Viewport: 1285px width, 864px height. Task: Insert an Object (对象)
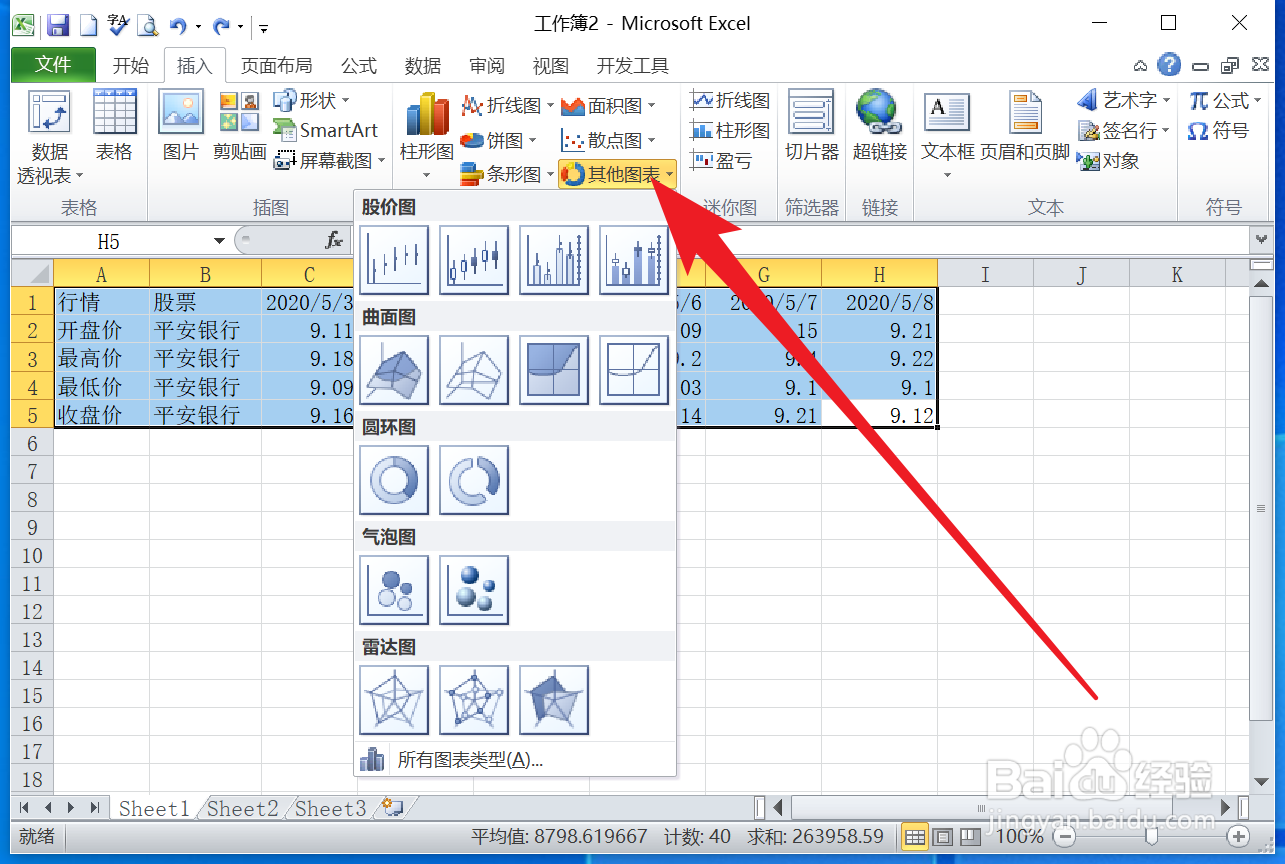[1108, 160]
